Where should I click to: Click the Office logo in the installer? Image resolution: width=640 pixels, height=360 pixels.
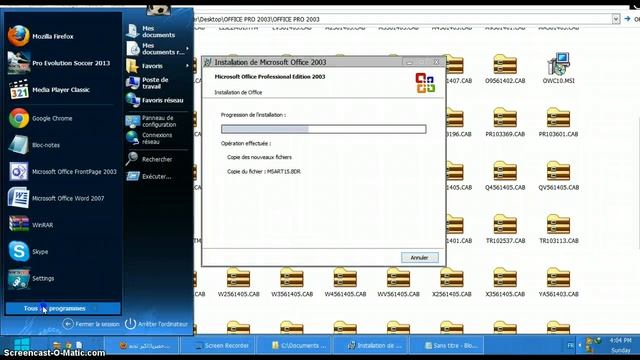click(425, 83)
